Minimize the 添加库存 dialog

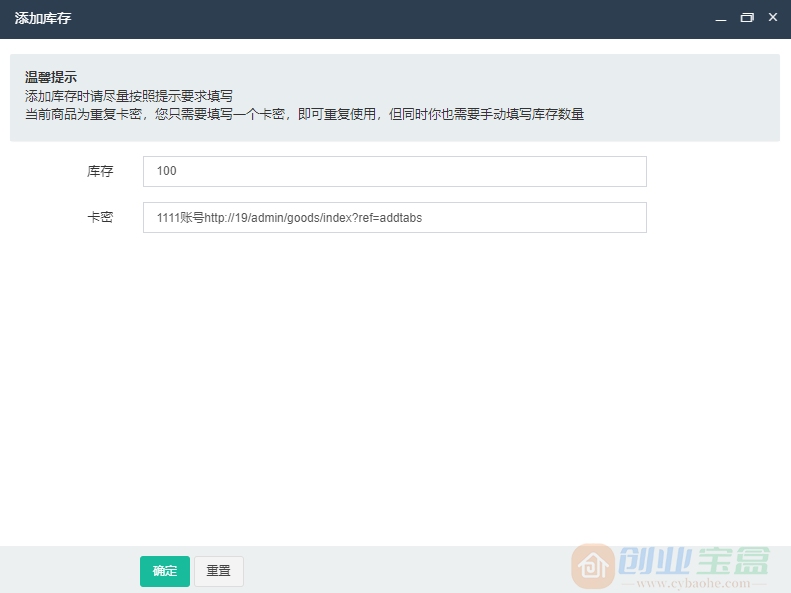point(721,18)
